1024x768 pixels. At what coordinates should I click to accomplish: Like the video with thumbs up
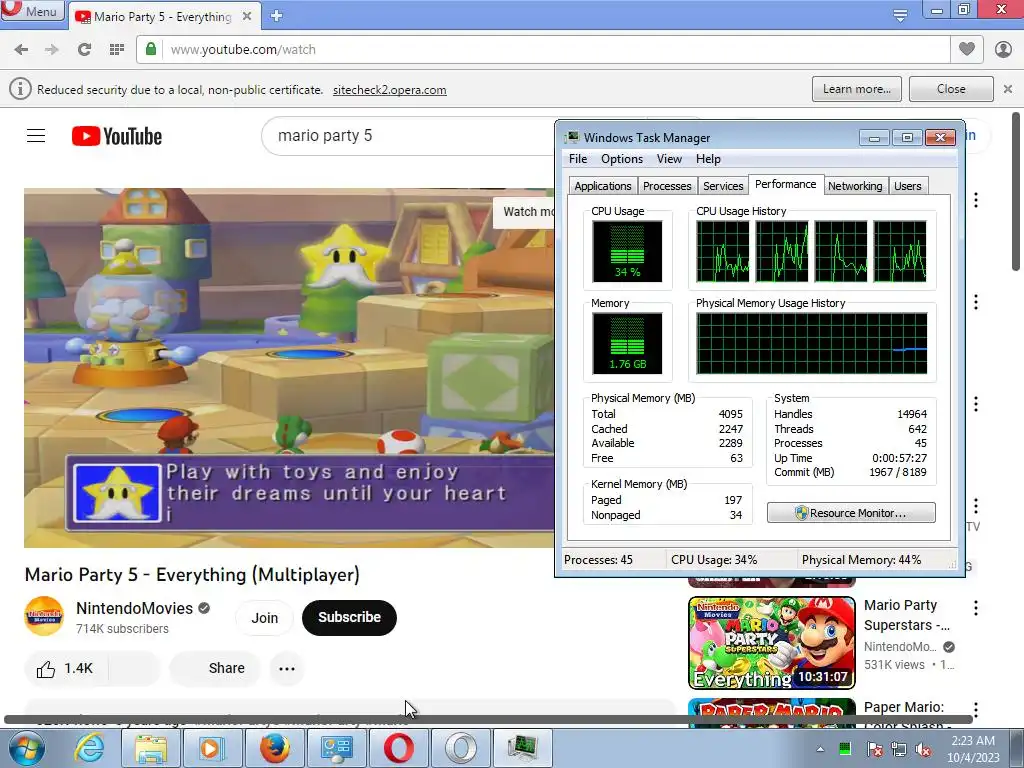(x=65, y=669)
